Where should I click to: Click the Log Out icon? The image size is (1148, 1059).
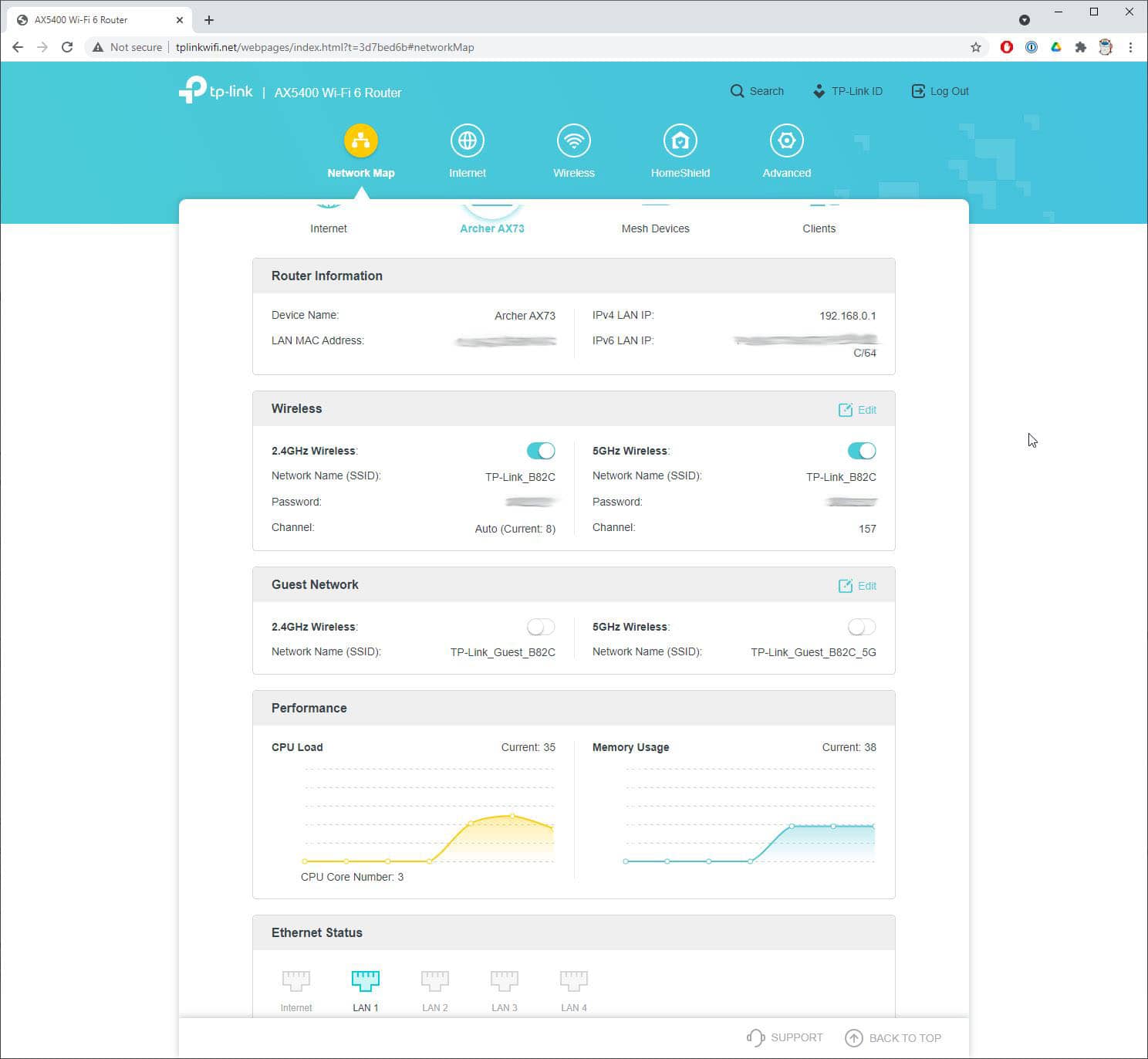tap(918, 91)
